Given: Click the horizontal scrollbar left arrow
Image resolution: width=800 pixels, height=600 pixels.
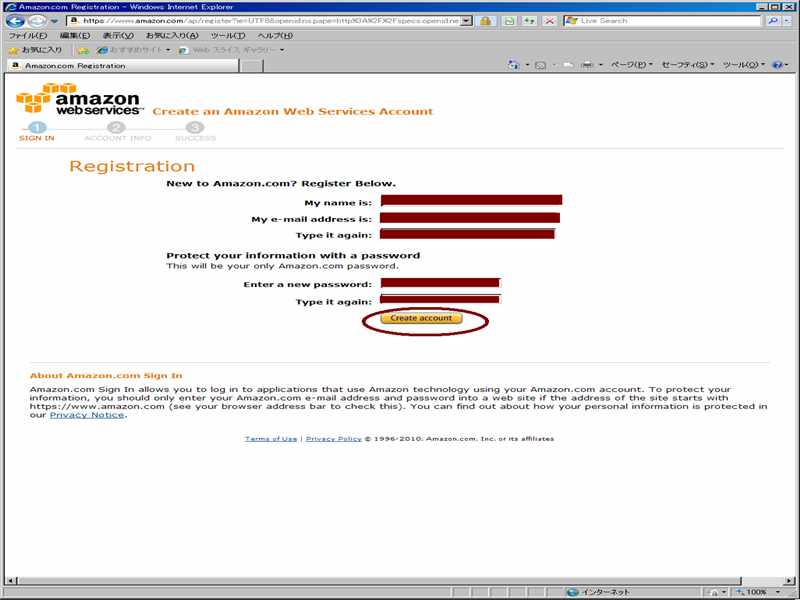Looking at the screenshot, I should 11,581.
